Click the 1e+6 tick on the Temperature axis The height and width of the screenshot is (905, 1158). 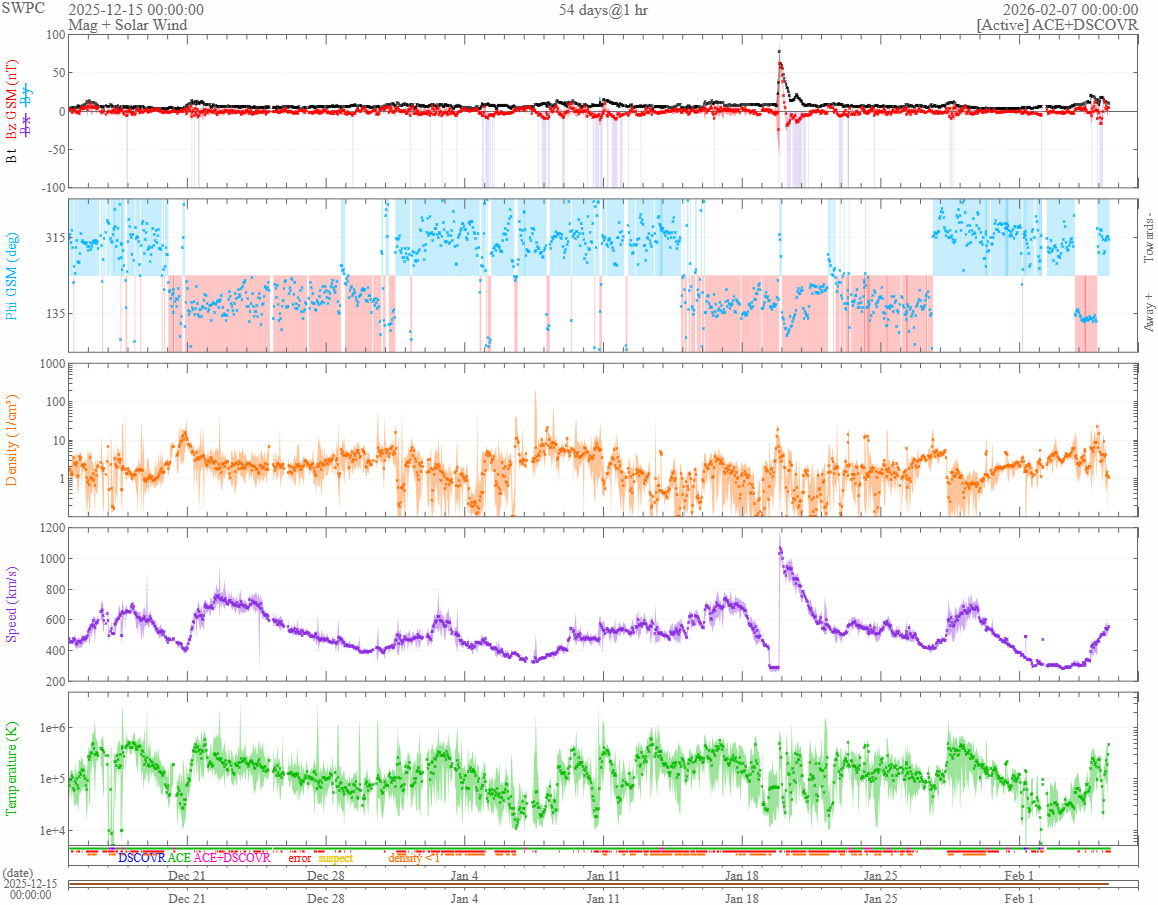pos(52,728)
